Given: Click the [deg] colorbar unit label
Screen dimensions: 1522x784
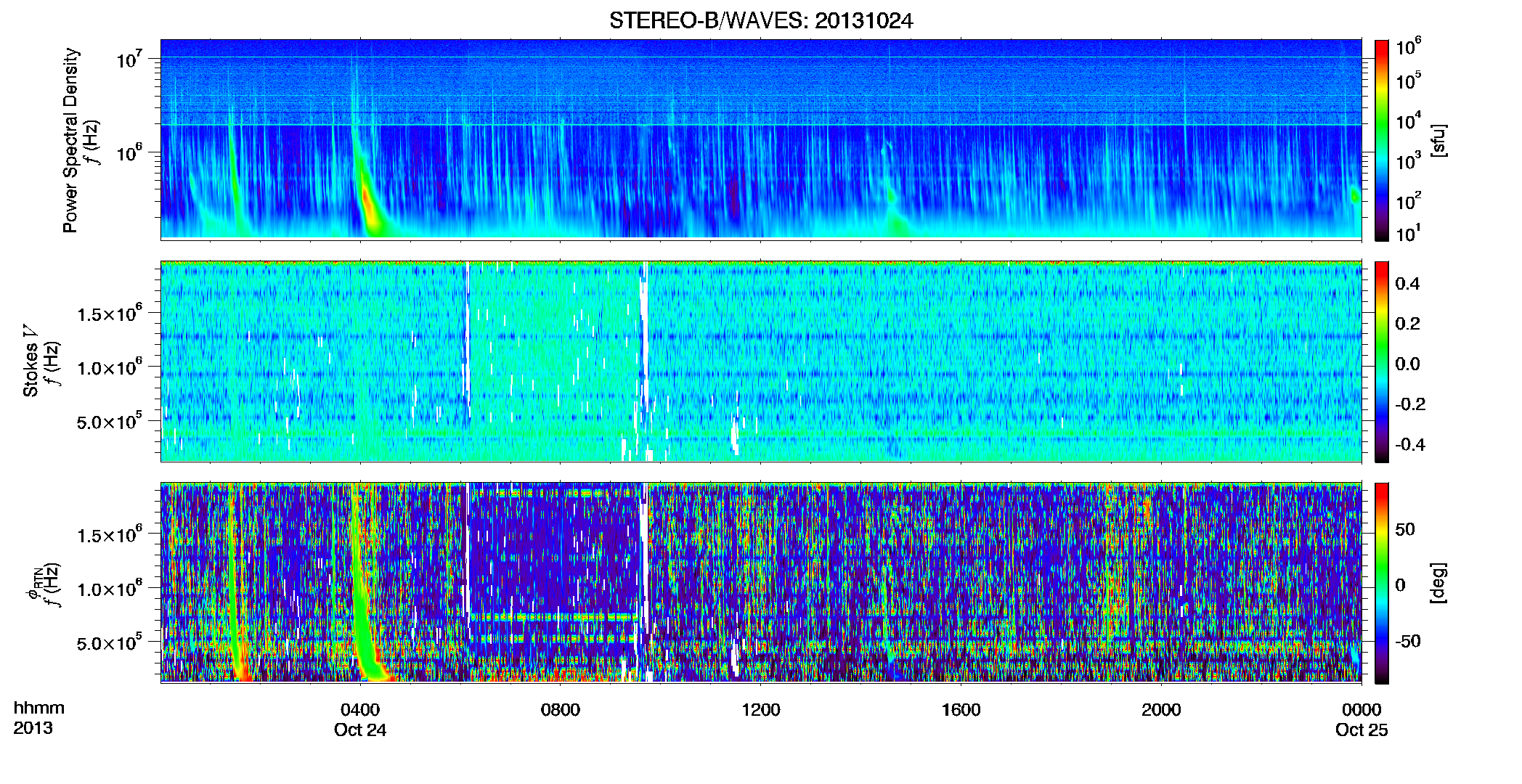Looking at the screenshot, I should [x=1438, y=583].
